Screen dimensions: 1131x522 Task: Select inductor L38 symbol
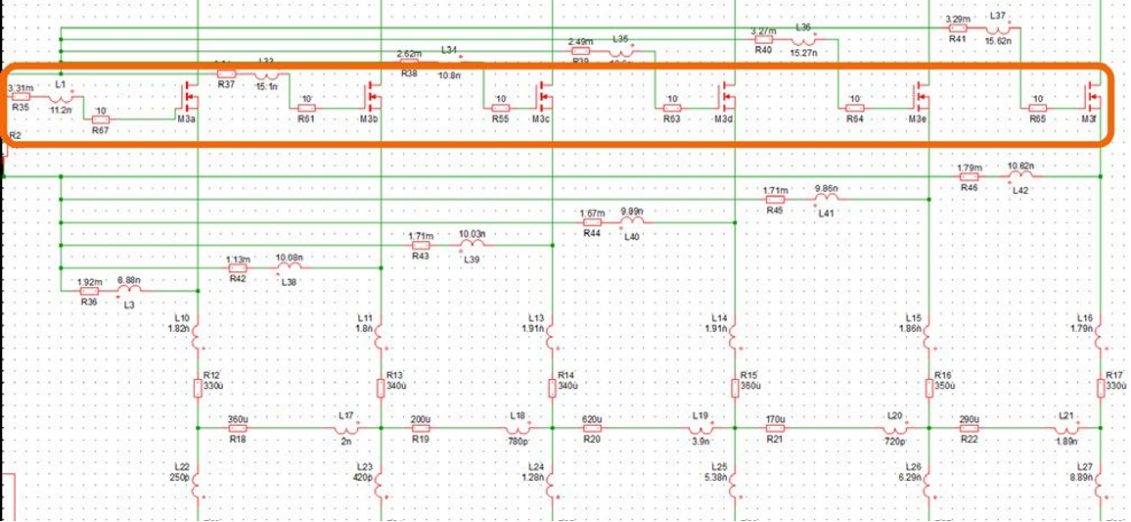click(289, 267)
